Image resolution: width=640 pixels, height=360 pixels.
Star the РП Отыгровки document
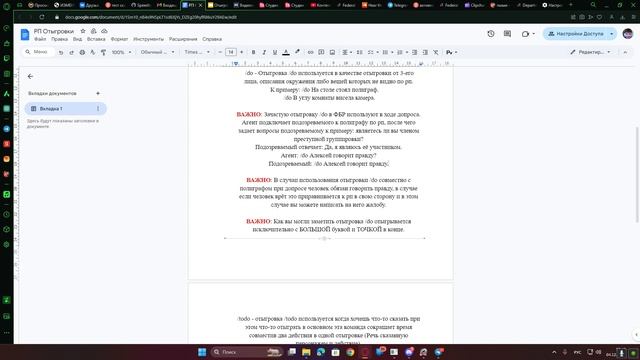point(83,31)
